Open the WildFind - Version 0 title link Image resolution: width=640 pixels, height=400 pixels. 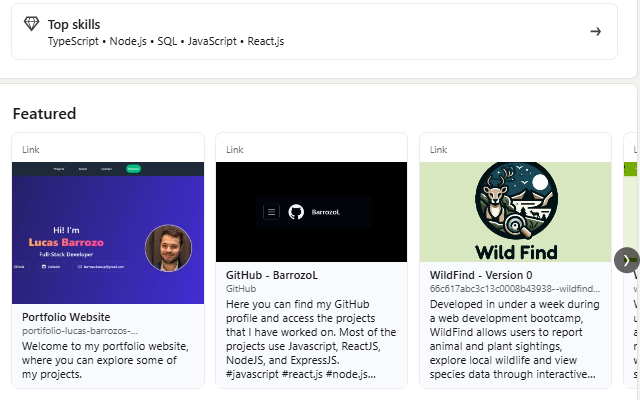click(x=480, y=273)
